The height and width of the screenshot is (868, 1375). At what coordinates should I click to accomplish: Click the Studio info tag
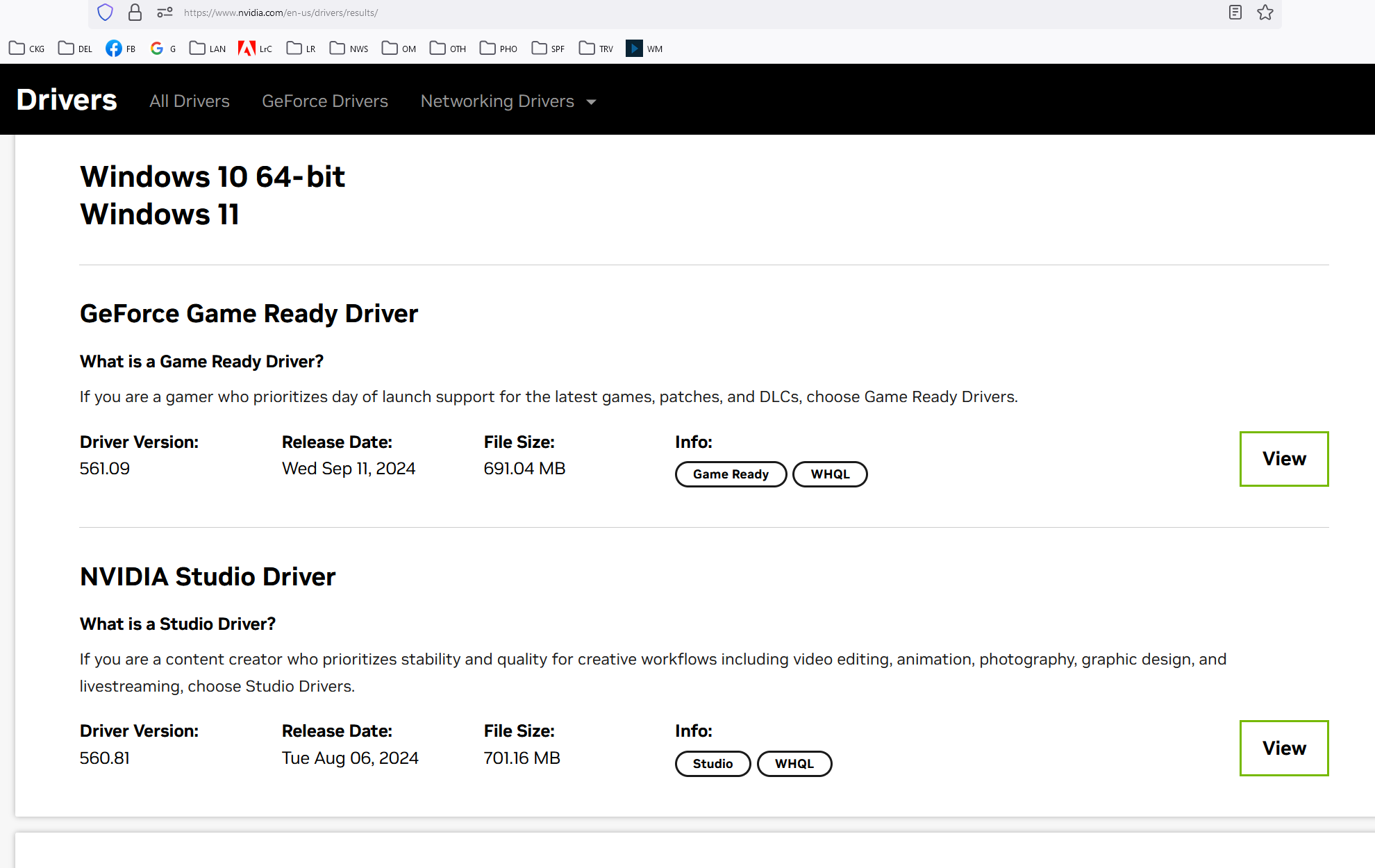pos(712,764)
